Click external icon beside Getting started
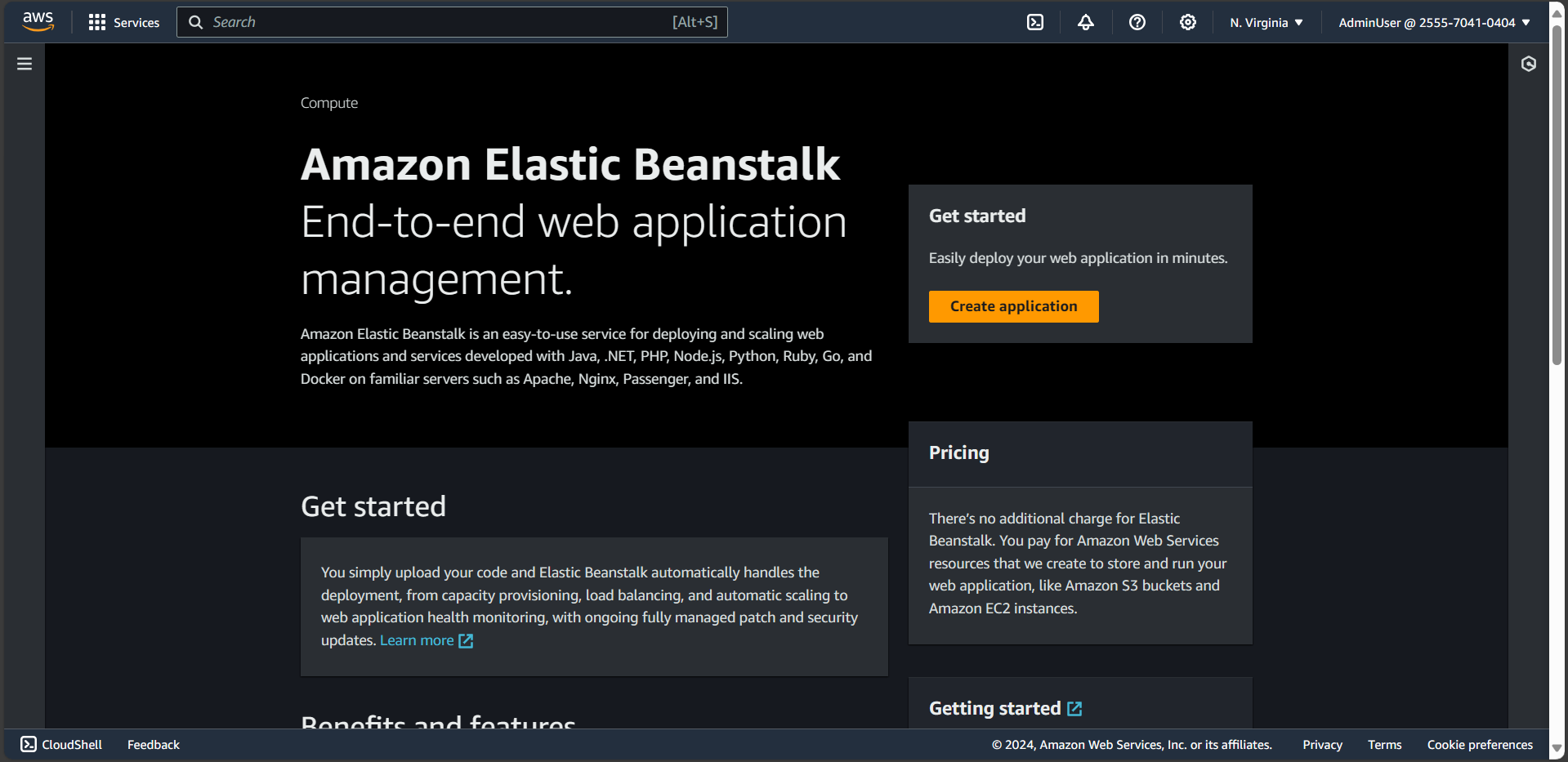Screen dimensions: 1568x762 tap(1074, 709)
